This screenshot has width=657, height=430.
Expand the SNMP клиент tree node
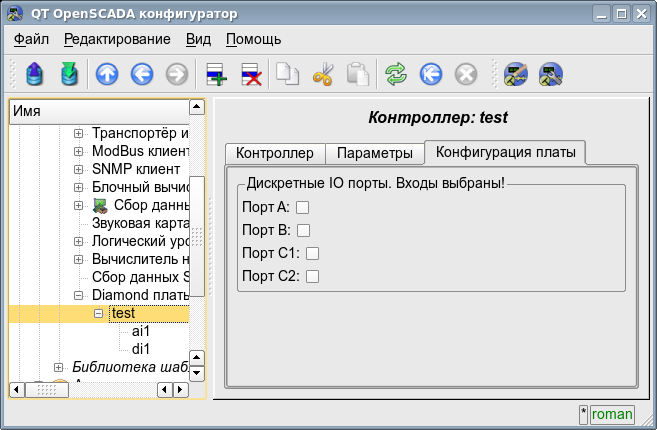coord(80,169)
